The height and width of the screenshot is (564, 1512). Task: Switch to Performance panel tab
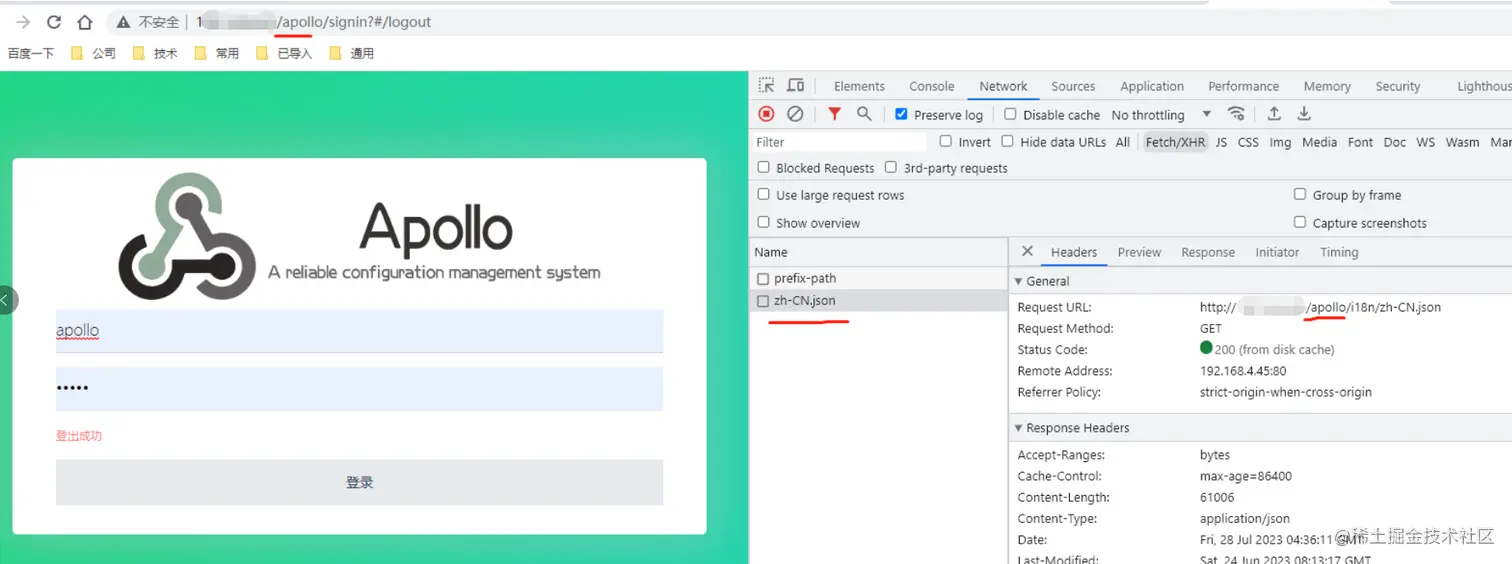point(1243,87)
